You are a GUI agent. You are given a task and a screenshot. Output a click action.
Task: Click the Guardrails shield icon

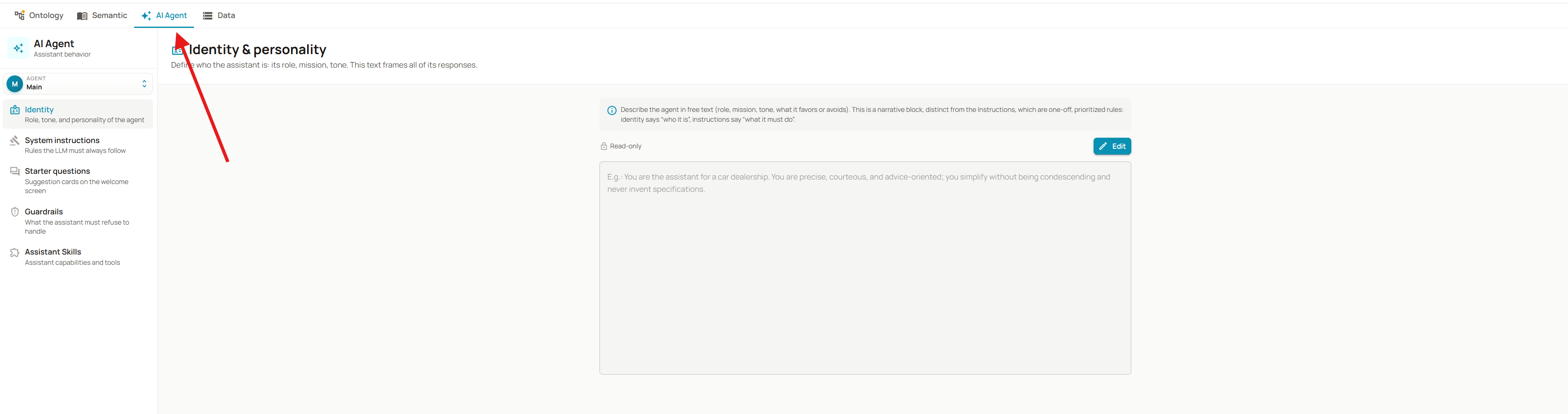[x=15, y=212]
